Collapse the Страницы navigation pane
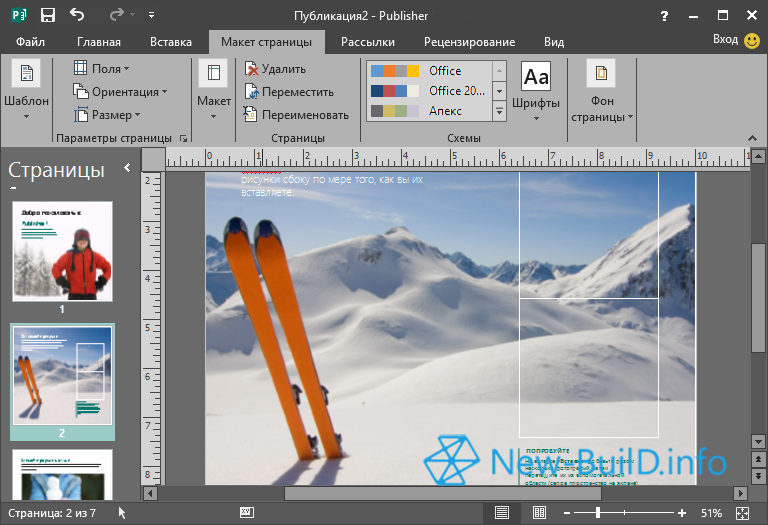The width and height of the screenshot is (768, 525). tap(127, 167)
